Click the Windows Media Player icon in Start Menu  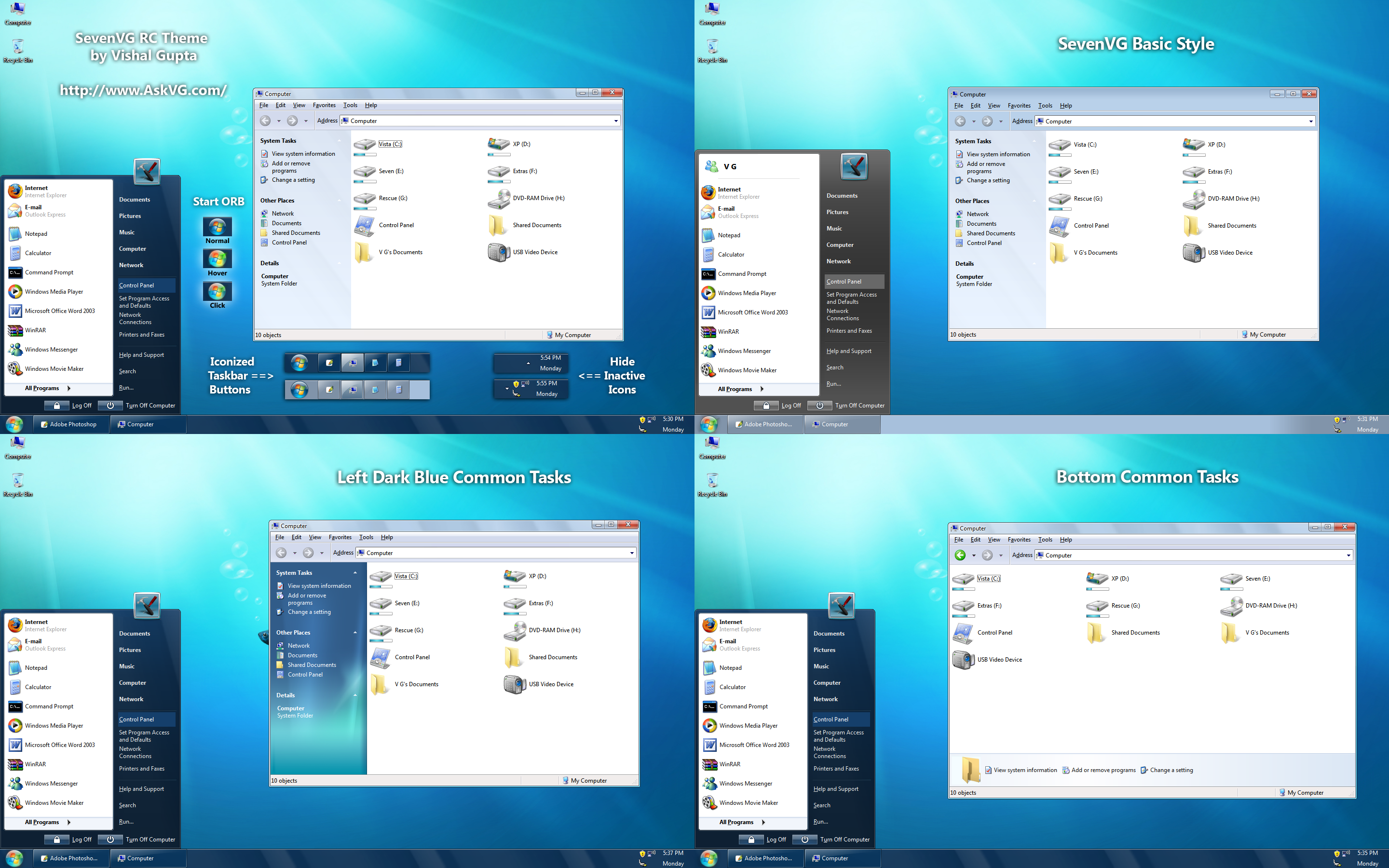pos(15,291)
